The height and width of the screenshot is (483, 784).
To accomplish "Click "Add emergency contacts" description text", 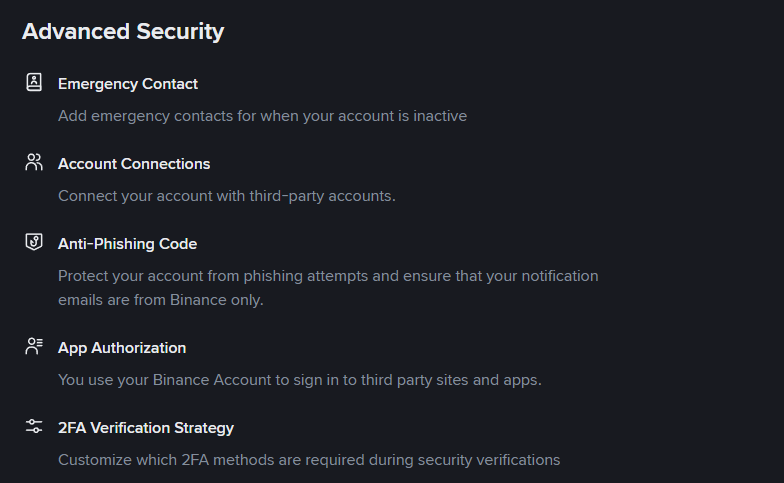I will 262,116.
